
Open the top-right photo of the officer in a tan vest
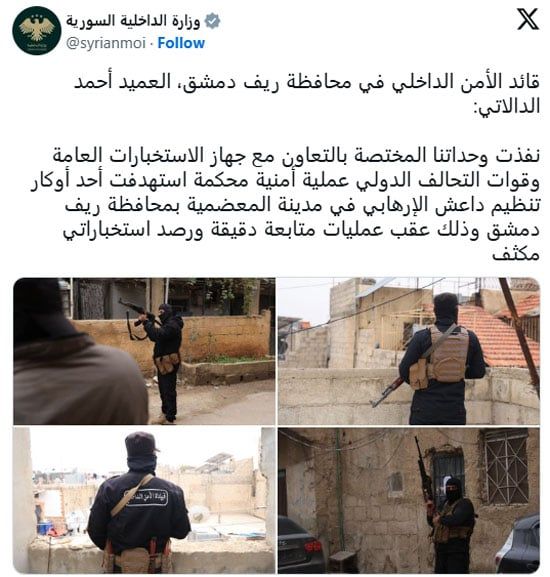(409, 351)
